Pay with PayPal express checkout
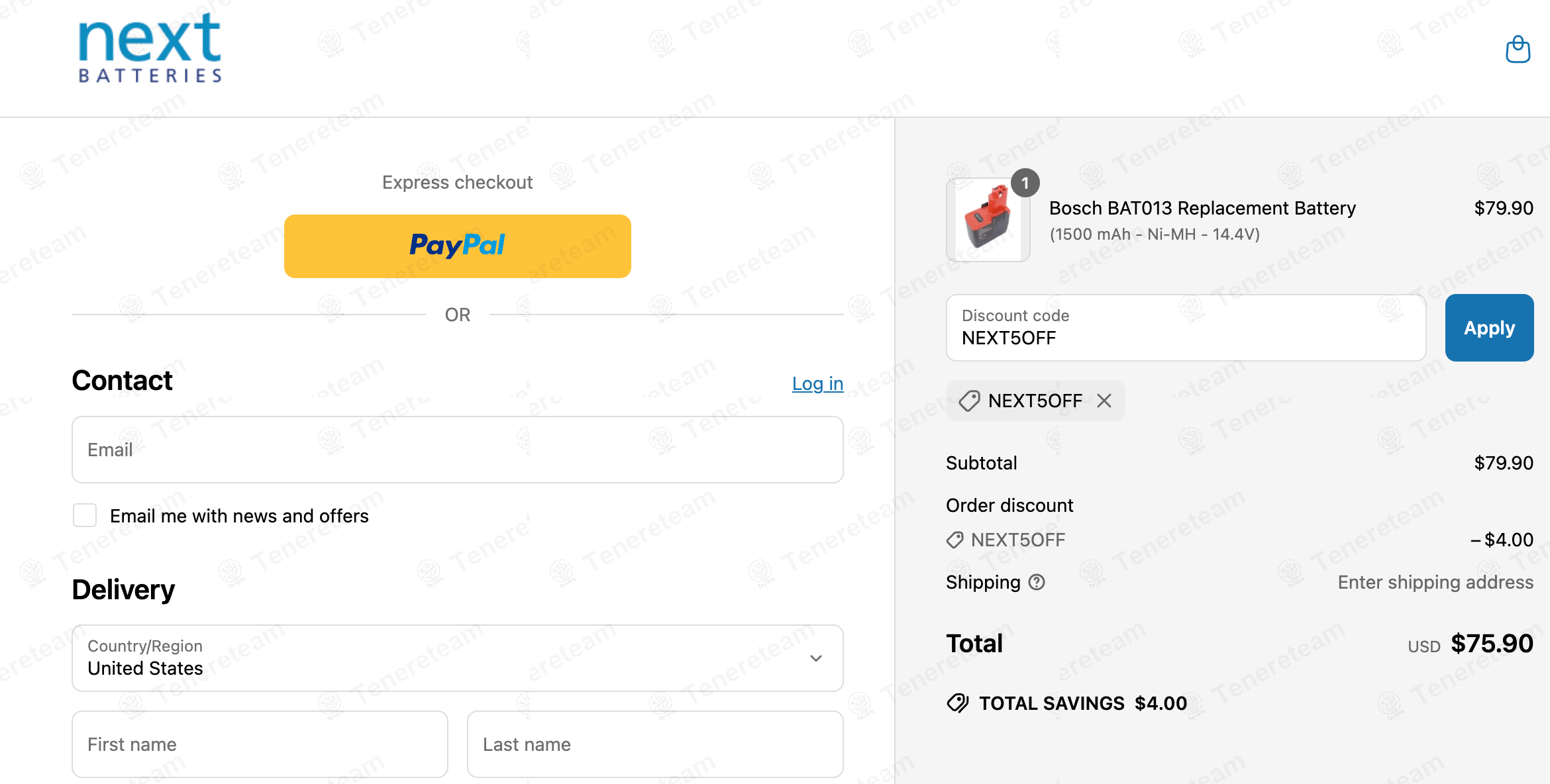1550x784 pixels. click(457, 246)
